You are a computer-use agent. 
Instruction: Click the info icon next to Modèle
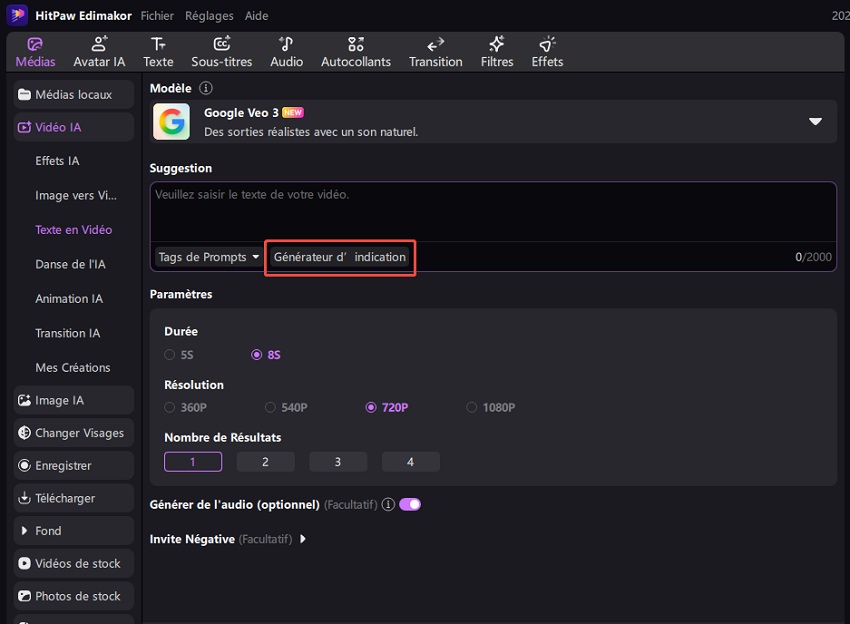pyautogui.click(x=206, y=88)
